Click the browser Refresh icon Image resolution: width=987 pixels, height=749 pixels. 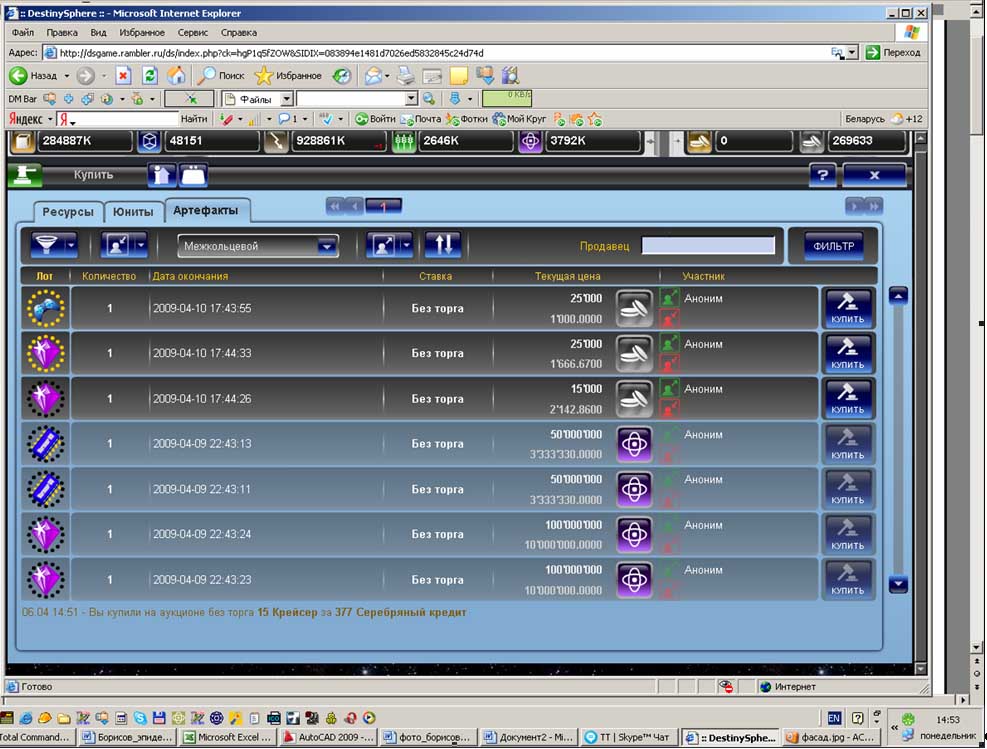pyautogui.click(x=150, y=76)
